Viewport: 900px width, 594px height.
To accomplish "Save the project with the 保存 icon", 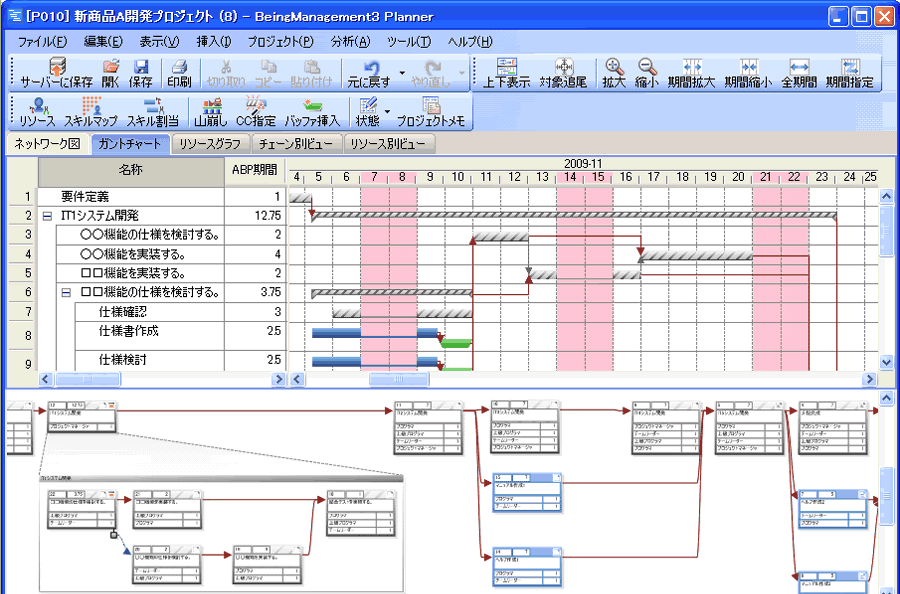I will [141, 73].
